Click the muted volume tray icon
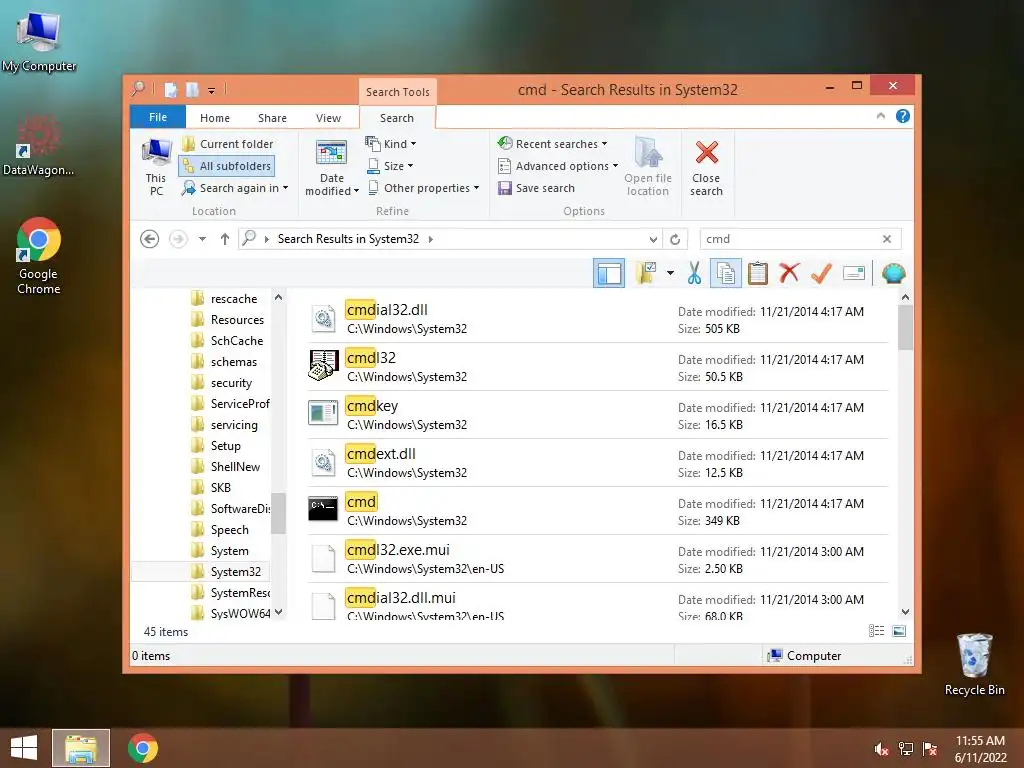 881,749
